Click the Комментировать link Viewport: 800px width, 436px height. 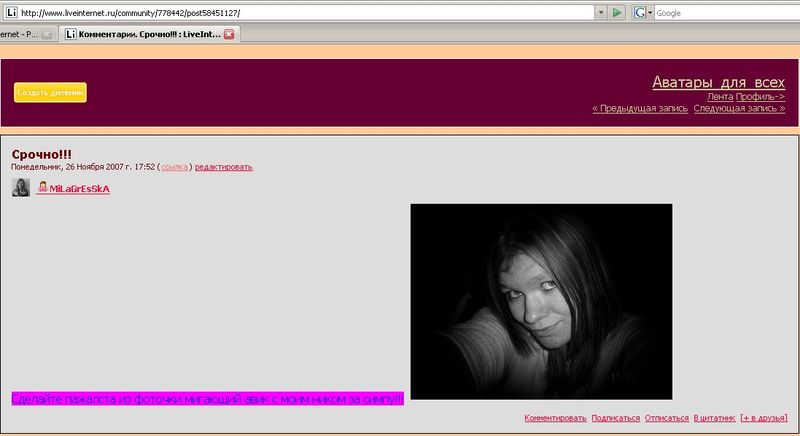[553, 418]
